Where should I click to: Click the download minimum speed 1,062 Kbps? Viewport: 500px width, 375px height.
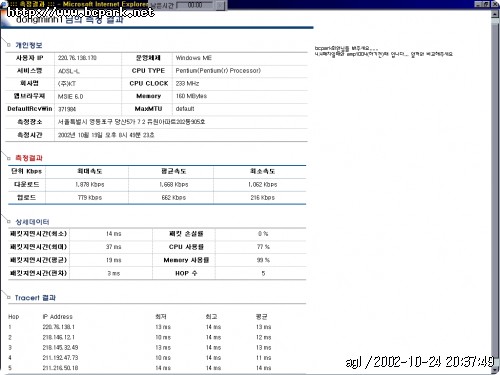click(263, 184)
